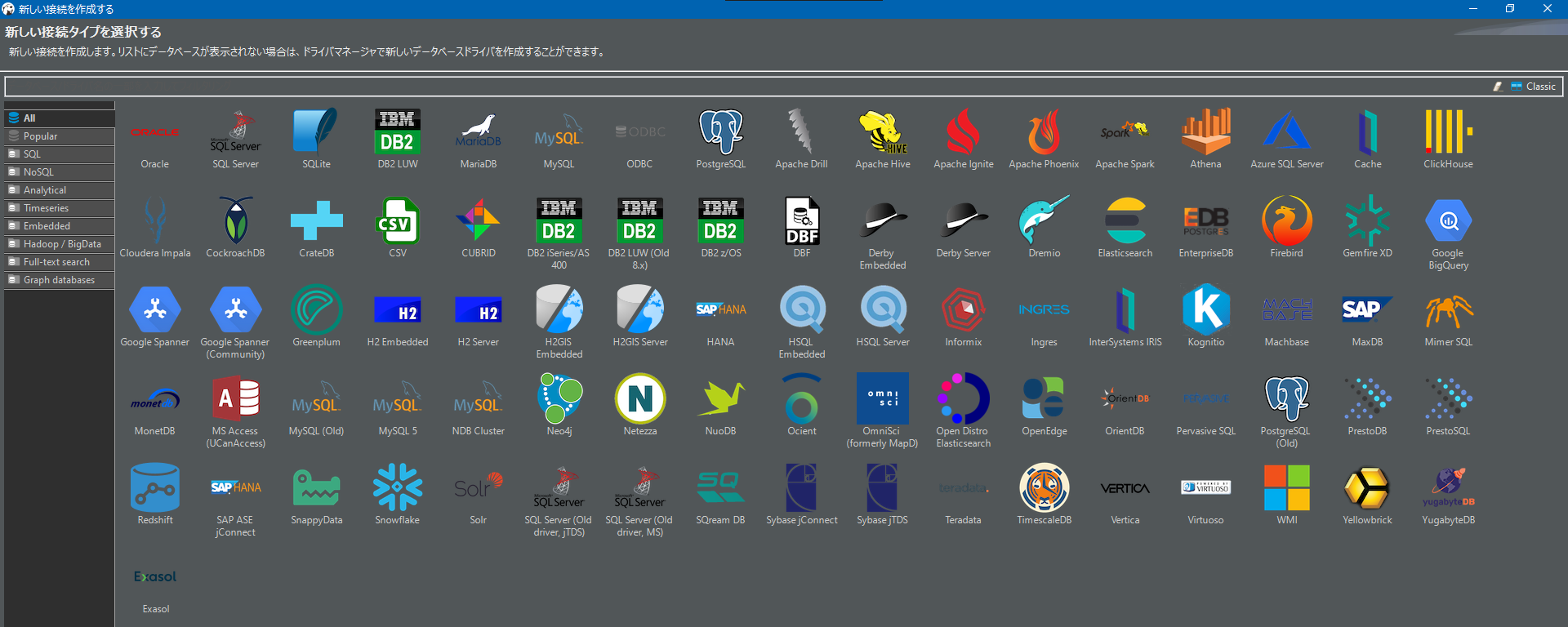Screen dimensions: 1568x627
Task: Filter by Full-text search category
Action: click(x=59, y=262)
